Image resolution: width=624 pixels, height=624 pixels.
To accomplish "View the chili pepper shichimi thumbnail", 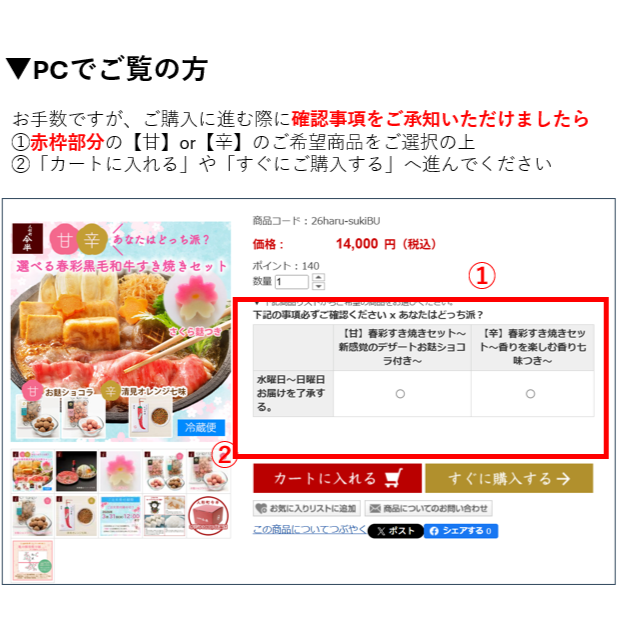I will pos(76,516).
